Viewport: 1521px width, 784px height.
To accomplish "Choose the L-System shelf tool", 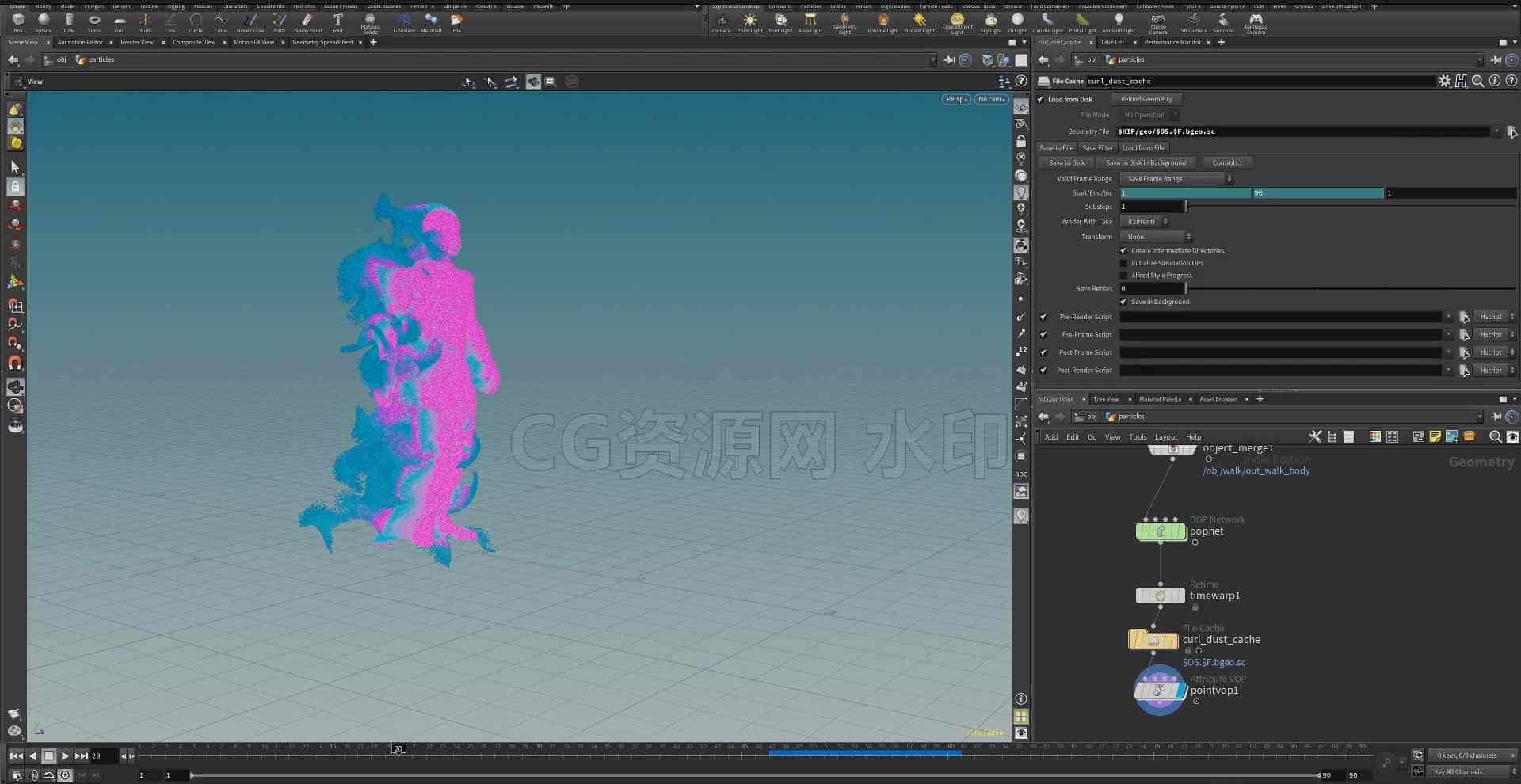I will coord(404,22).
